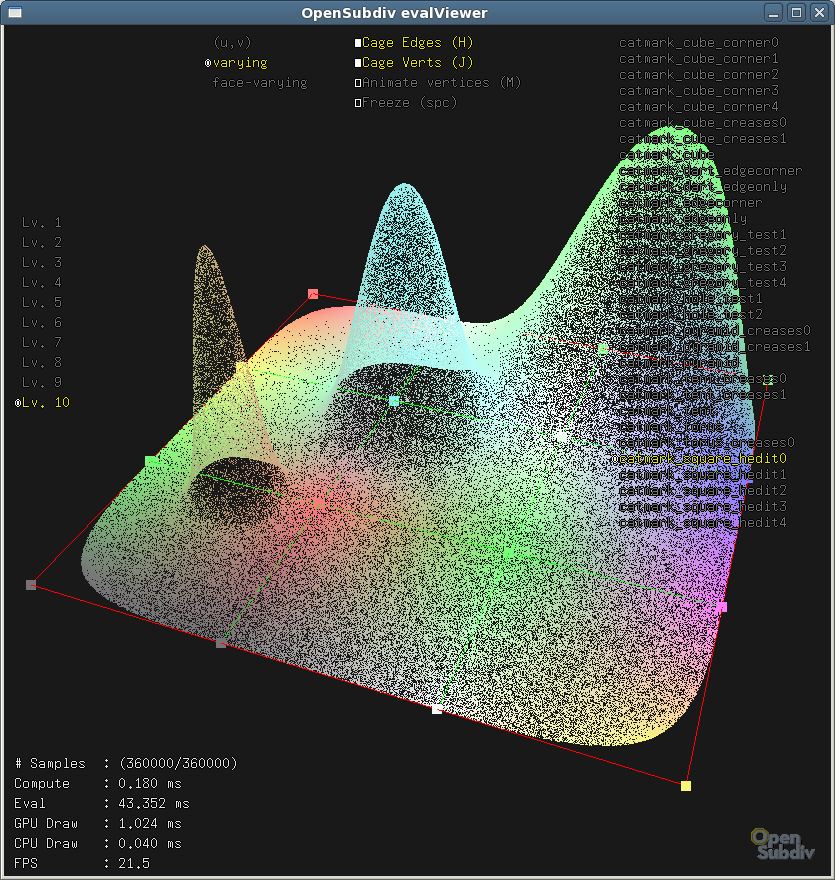This screenshot has width=835, height=880.
Task: Enable the Freeze (spc) option
Action: coord(358,103)
